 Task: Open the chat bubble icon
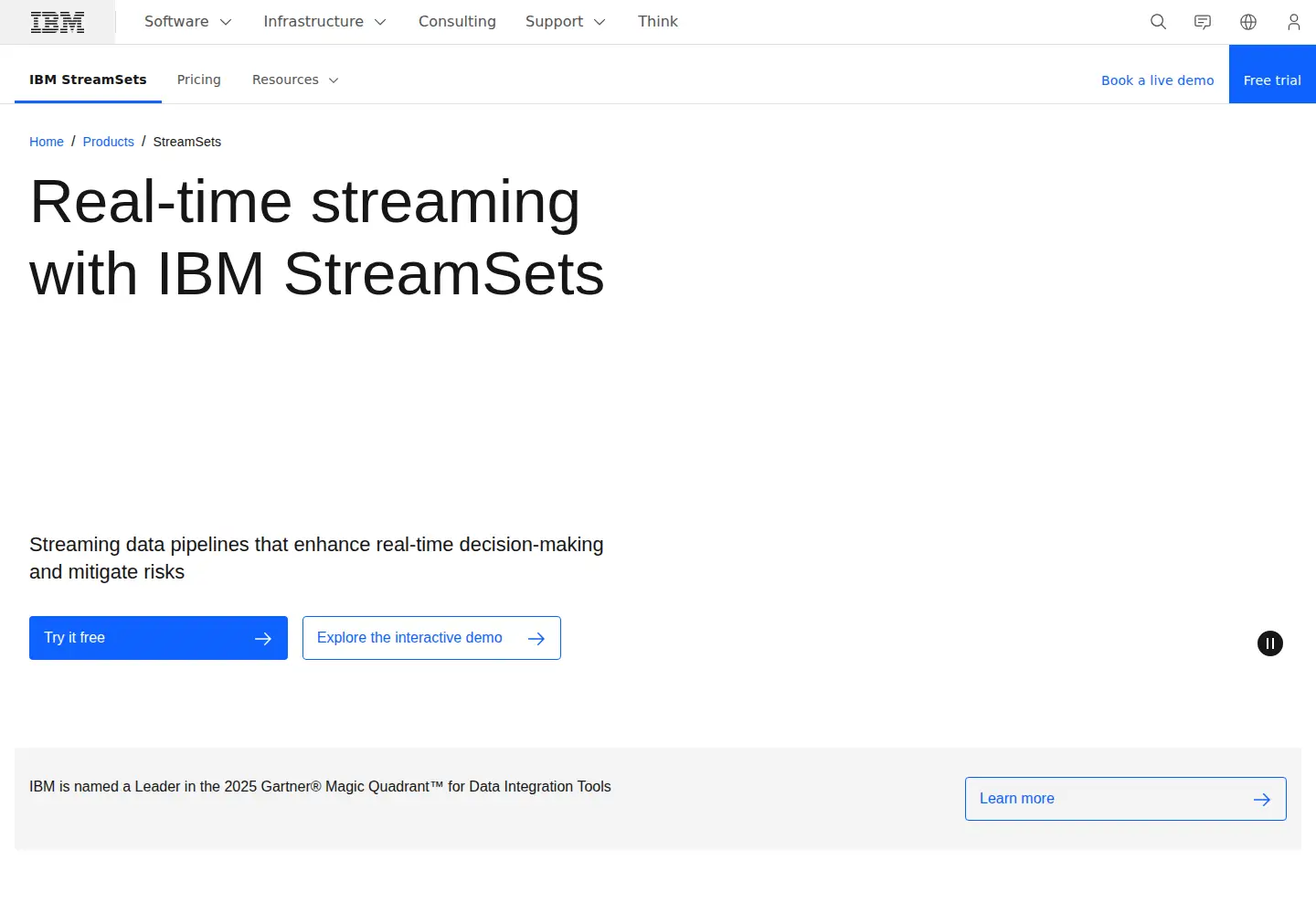click(x=1203, y=22)
